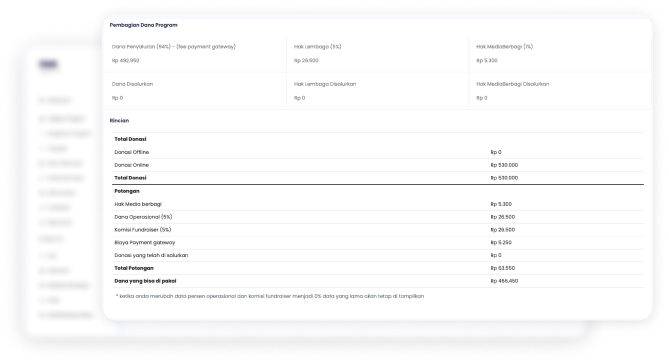
Task: Click Rp 0 under Hak Lembaga Disalurkan
Action: (x=300, y=98)
